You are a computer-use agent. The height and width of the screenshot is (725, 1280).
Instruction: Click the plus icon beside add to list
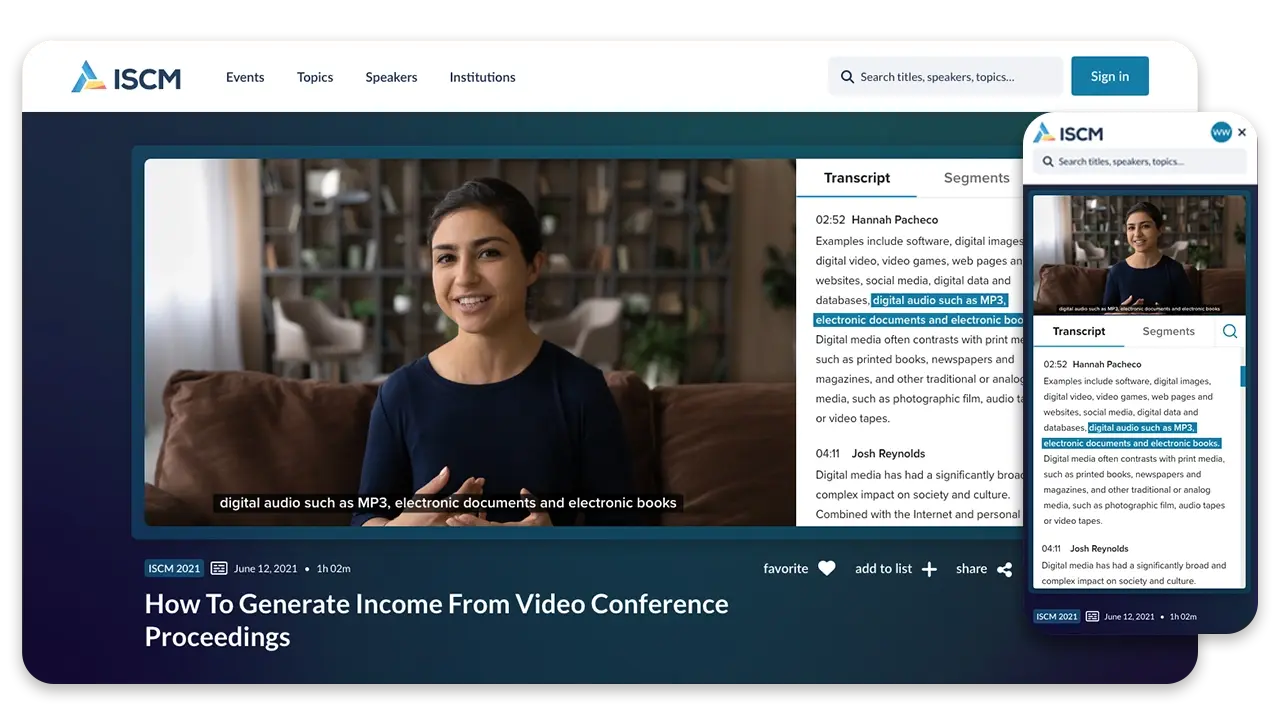[929, 569]
